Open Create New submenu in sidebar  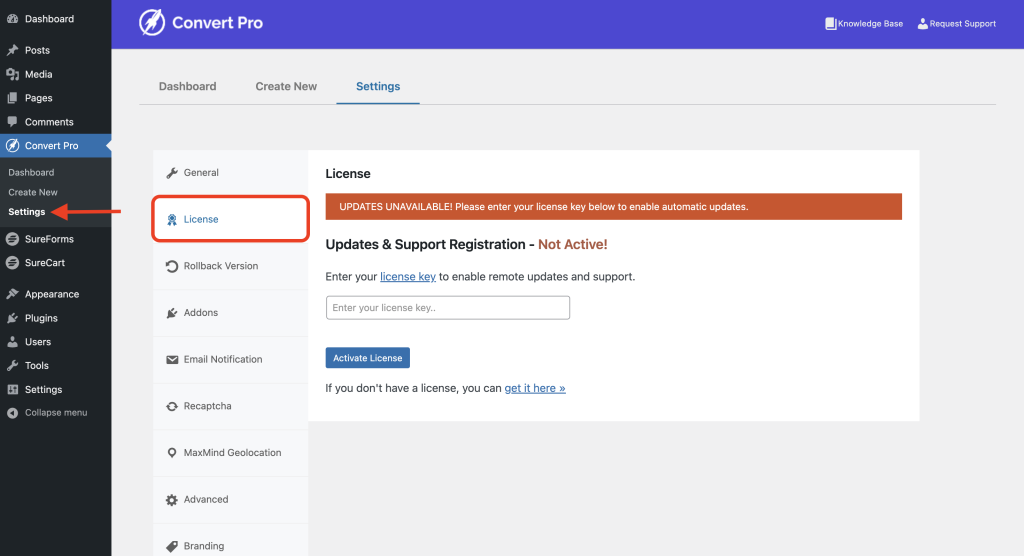tap(33, 192)
